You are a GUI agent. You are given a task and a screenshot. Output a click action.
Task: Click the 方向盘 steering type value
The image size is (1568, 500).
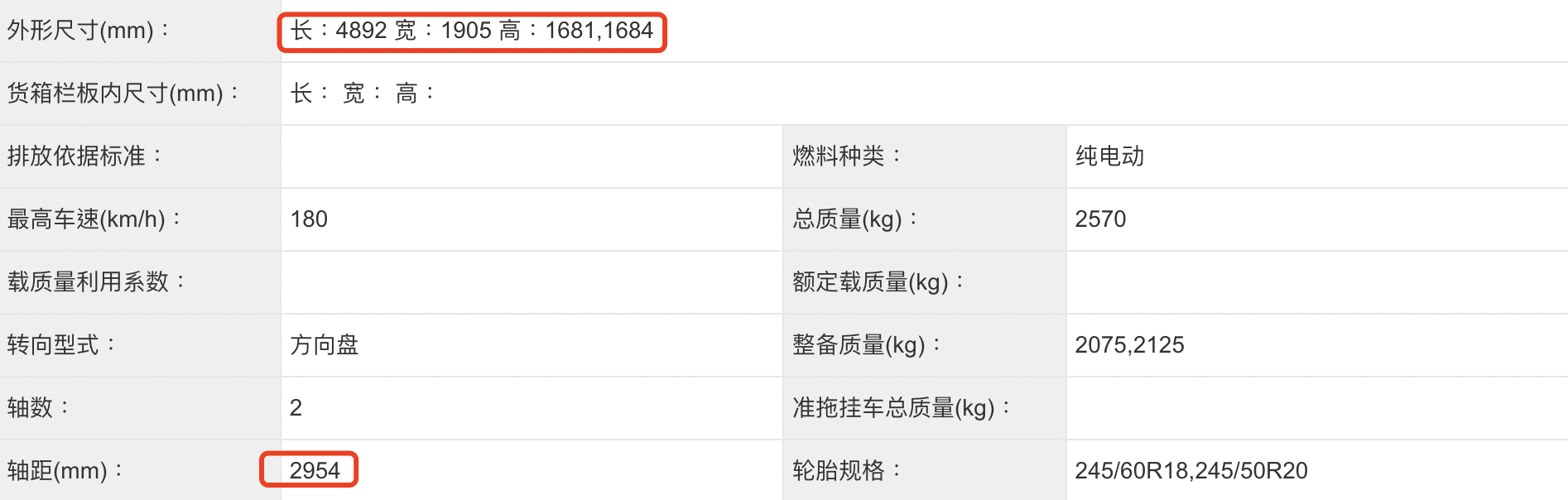click(x=324, y=345)
